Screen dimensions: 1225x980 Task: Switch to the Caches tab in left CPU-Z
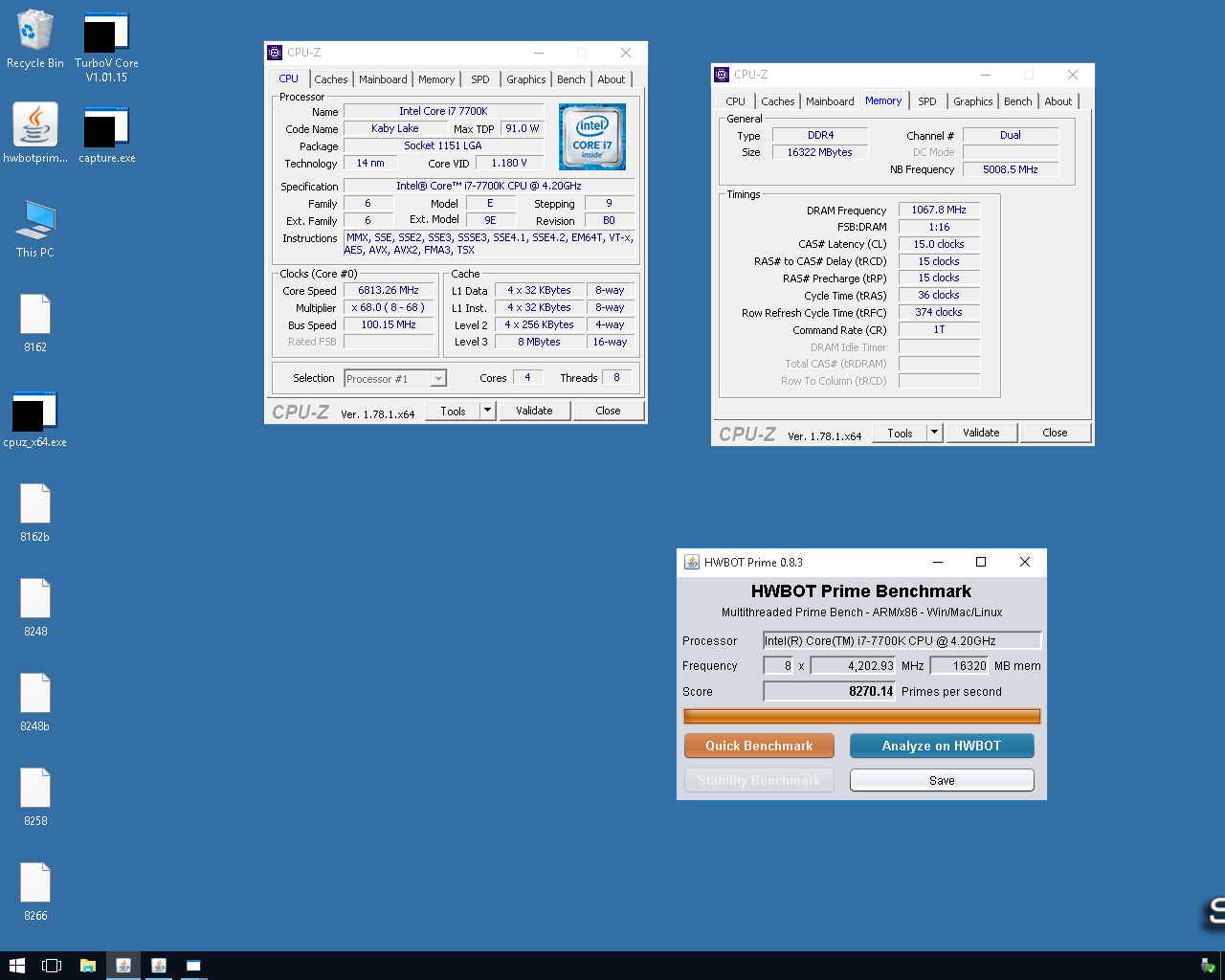331,79
